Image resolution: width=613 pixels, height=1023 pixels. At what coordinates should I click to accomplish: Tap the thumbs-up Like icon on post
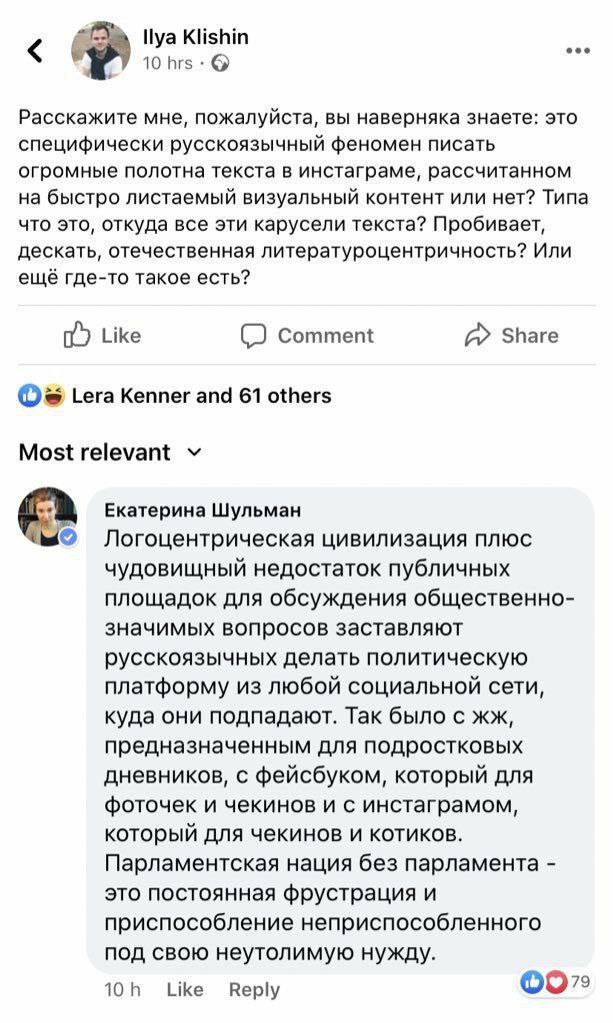coord(77,336)
